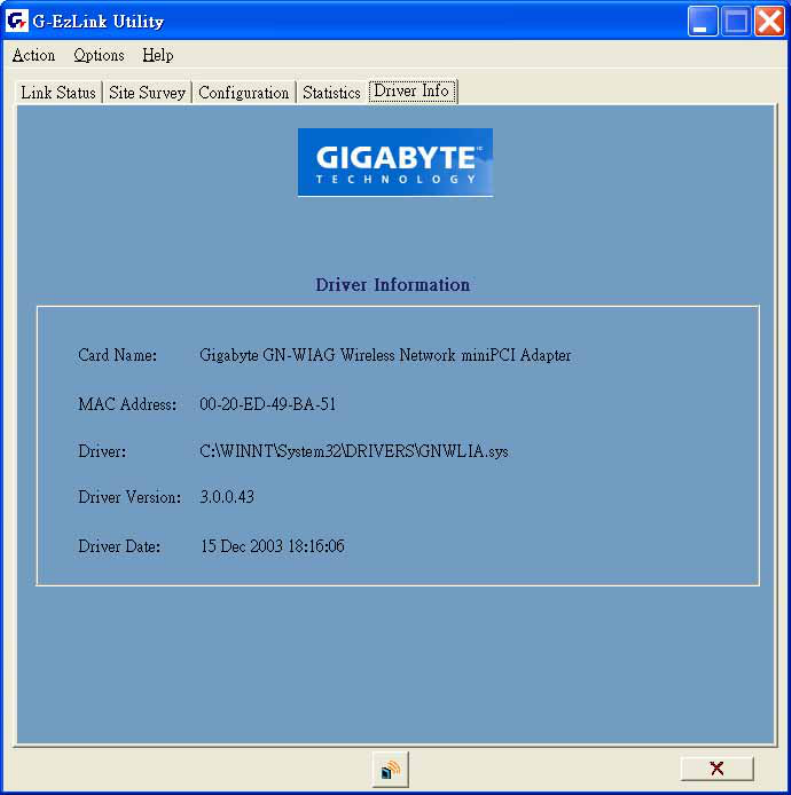Click the G-EzLink Utility title bar text

tap(98, 21)
